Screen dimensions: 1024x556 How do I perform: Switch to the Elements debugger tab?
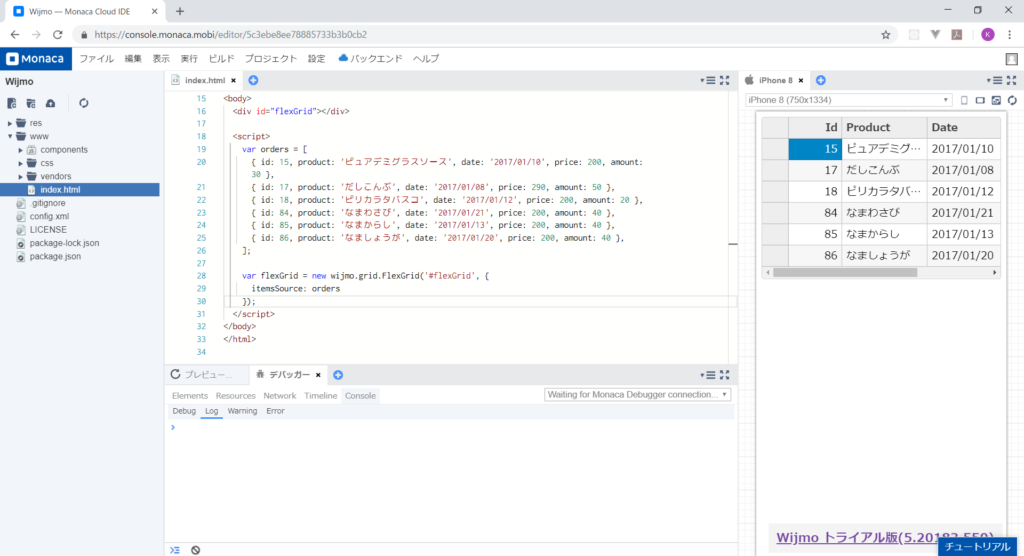point(189,396)
